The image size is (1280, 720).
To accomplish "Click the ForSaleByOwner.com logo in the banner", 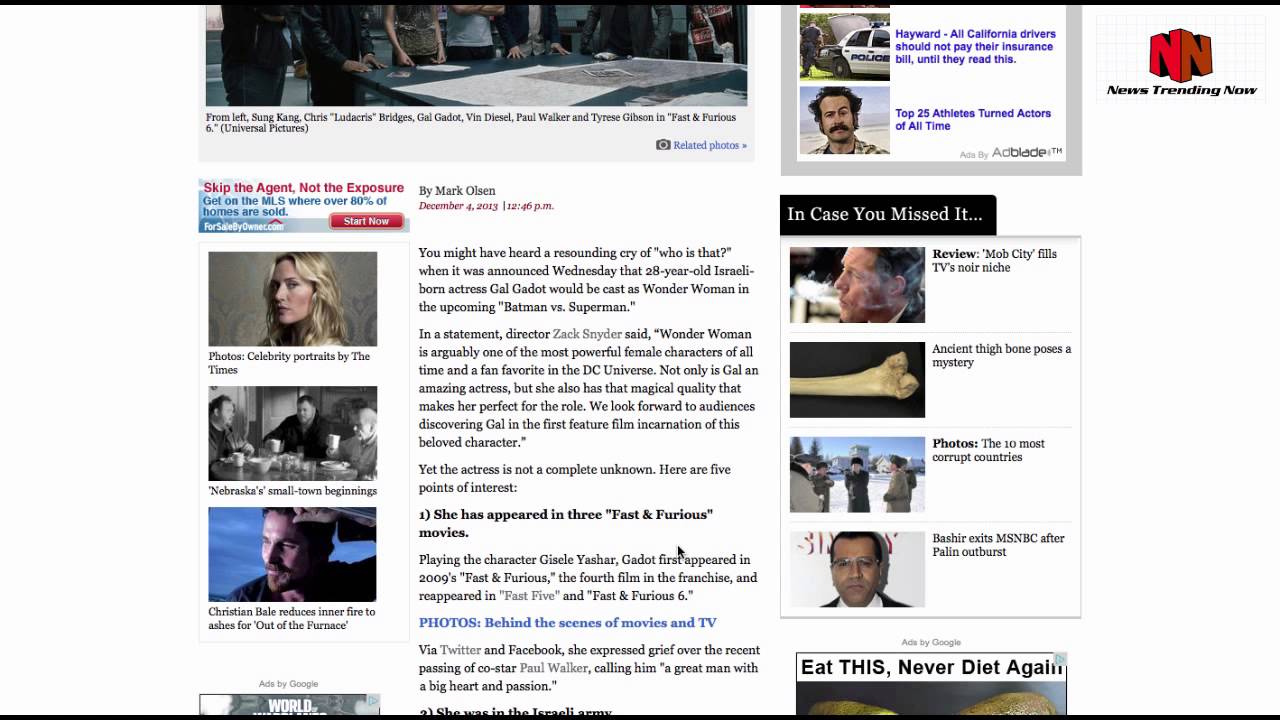I will 243,226.
